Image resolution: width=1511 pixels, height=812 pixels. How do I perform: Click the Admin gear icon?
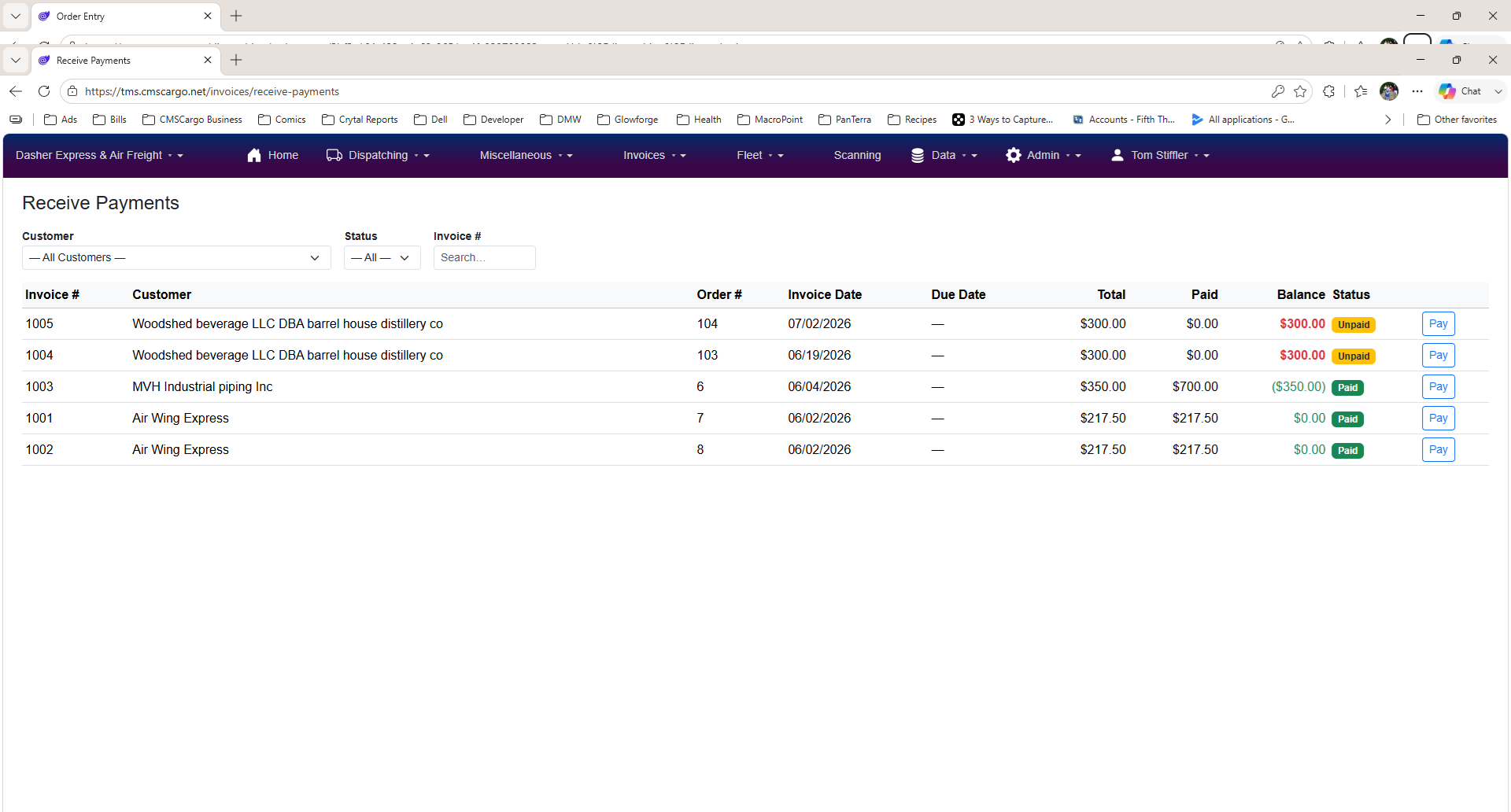point(1014,156)
